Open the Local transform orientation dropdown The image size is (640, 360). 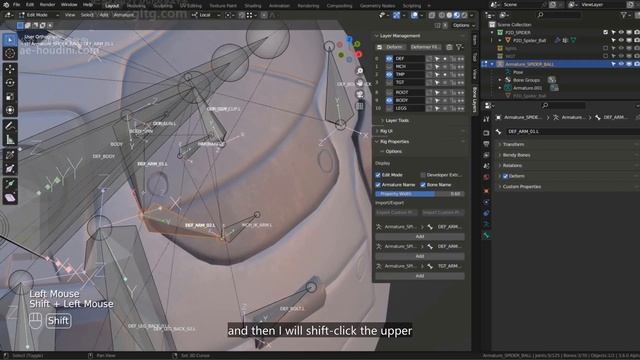pyautogui.click(x=205, y=15)
